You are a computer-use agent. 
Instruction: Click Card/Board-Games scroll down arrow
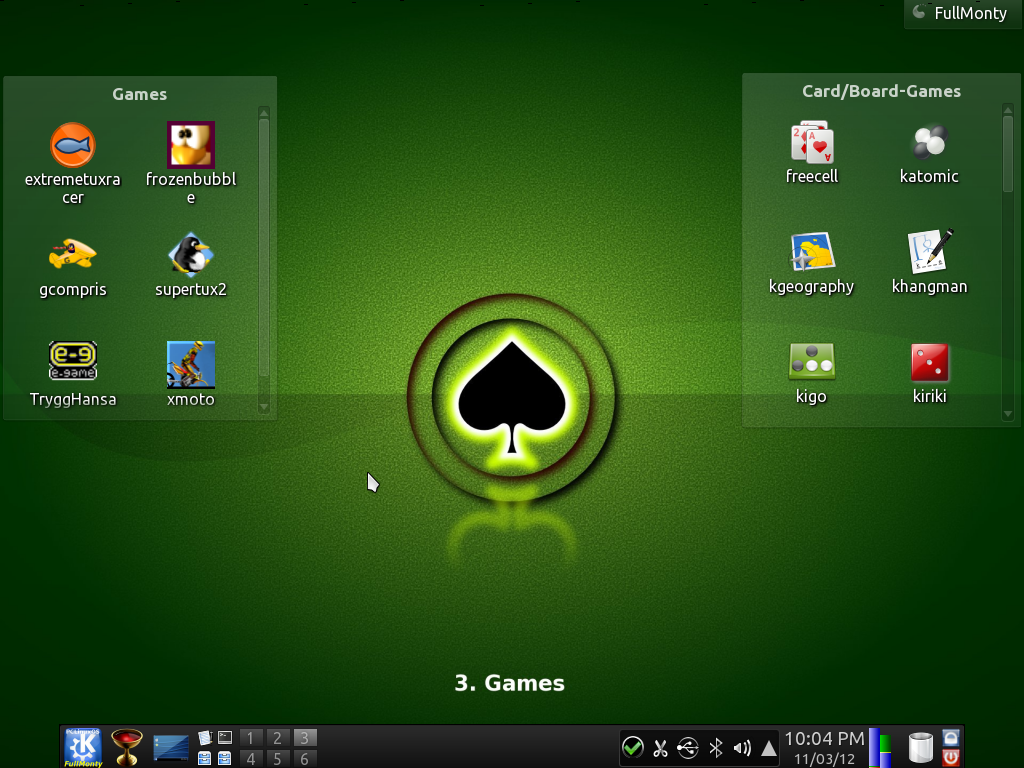coord(1008,414)
